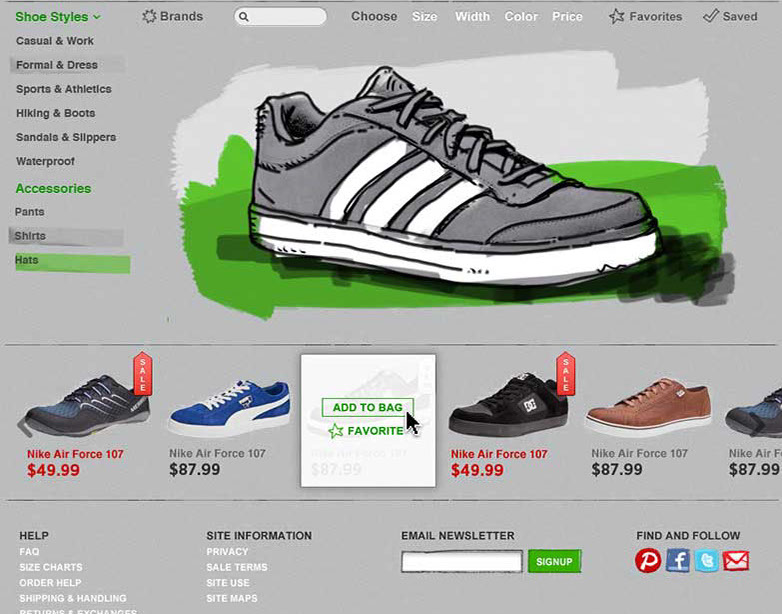This screenshot has height=614, width=782.
Task: Open the Twitter bird icon
Action: click(x=707, y=561)
